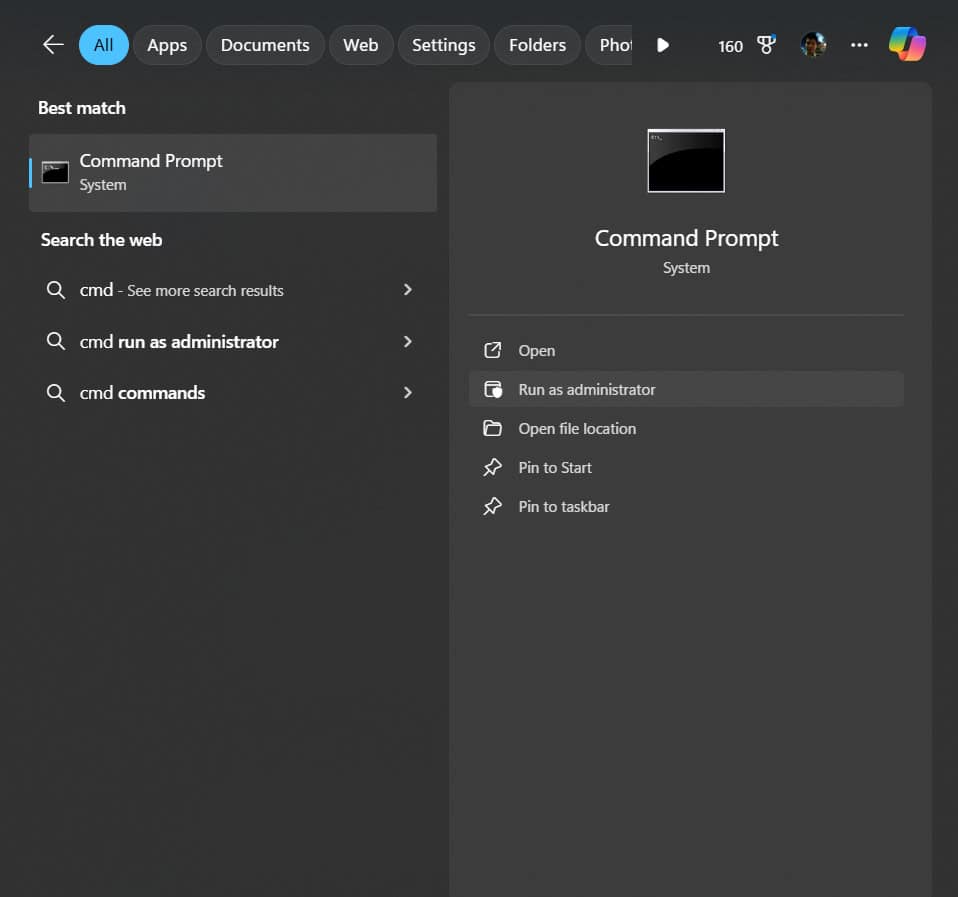Expand the "cmd - See more search results" chevron

point(407,290)
